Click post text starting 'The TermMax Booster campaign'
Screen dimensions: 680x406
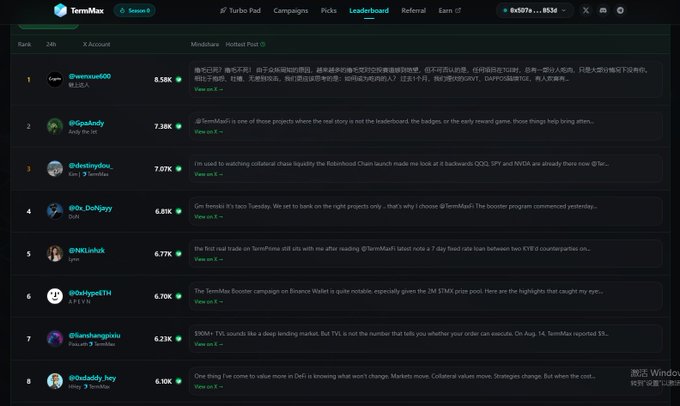tap(399, 291)
